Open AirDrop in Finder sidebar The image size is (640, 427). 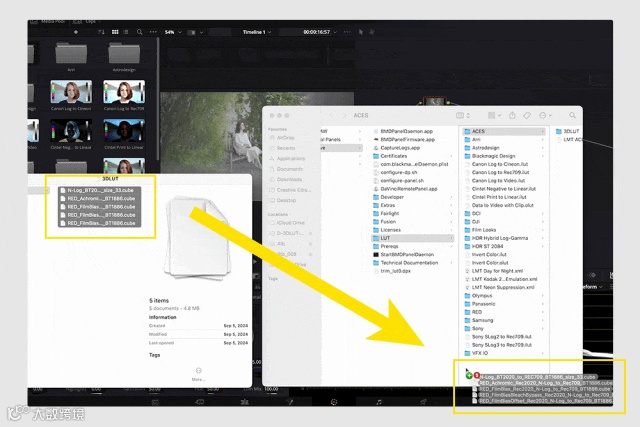coord(282,138)
